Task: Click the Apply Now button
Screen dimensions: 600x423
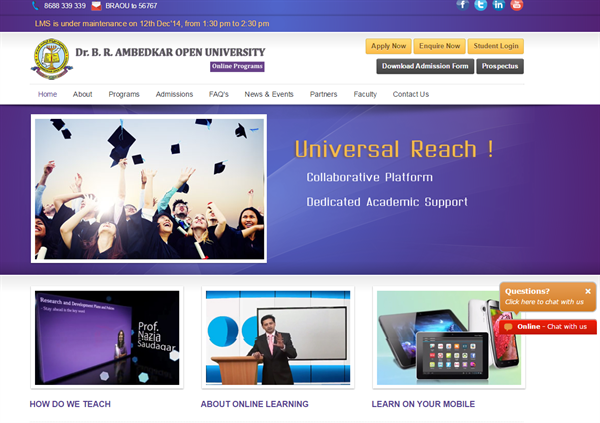Action: click(x=388, y=46)
